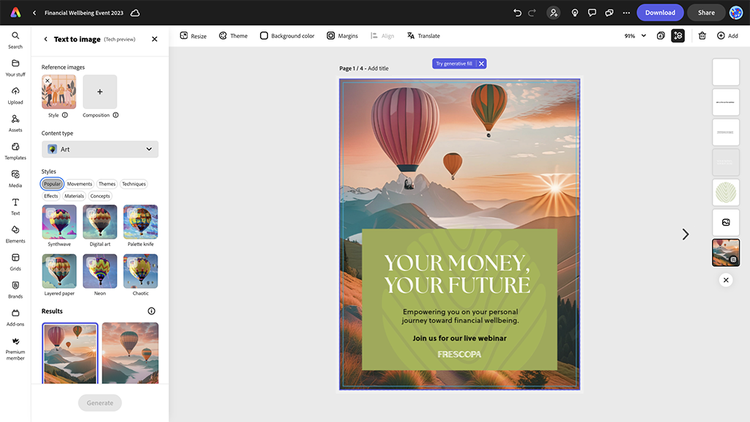Open the Theme toolbar option

click(233, 36)
